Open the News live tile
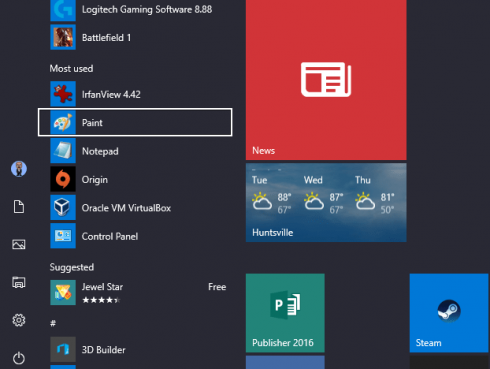The width and height of the screenshot is (490, 369). [326, 79]
